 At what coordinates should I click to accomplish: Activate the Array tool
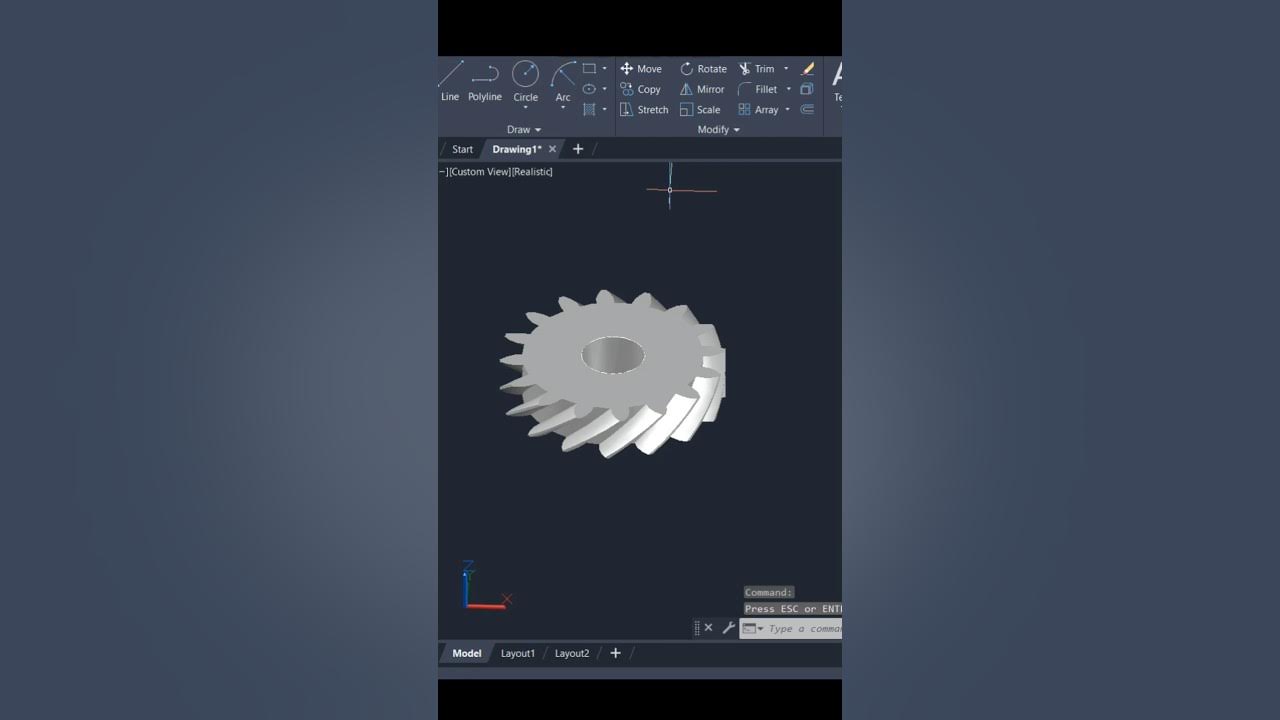(x=758, y=110)
